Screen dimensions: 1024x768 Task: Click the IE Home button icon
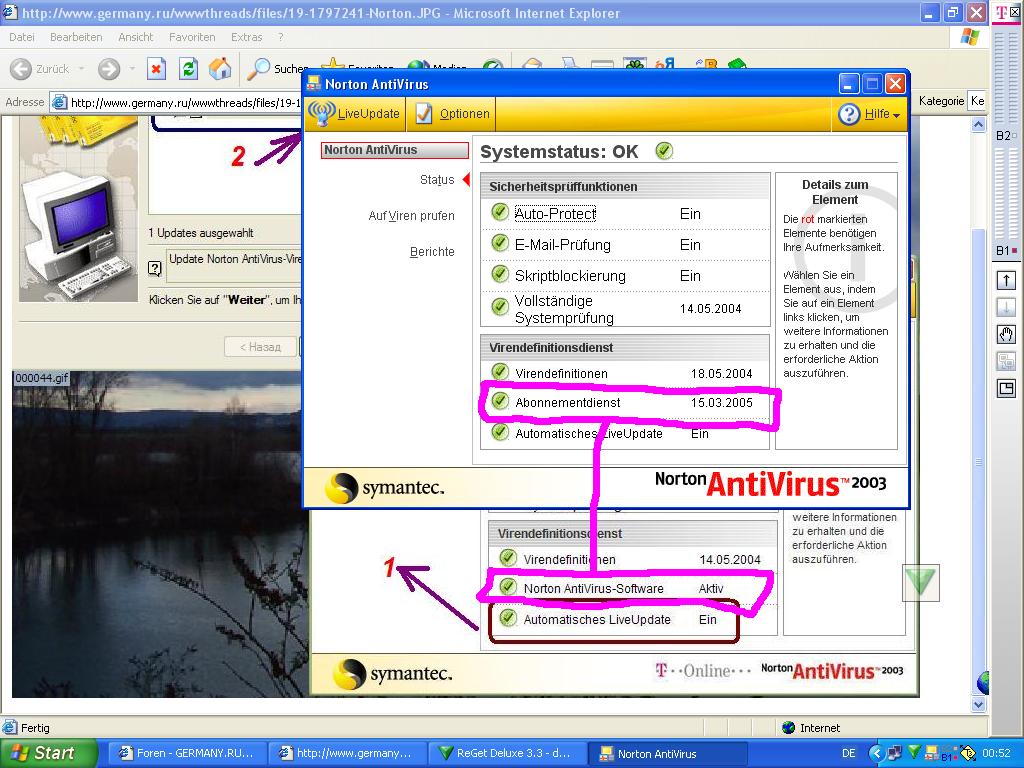pyautogui.click(x=220, y=69)
